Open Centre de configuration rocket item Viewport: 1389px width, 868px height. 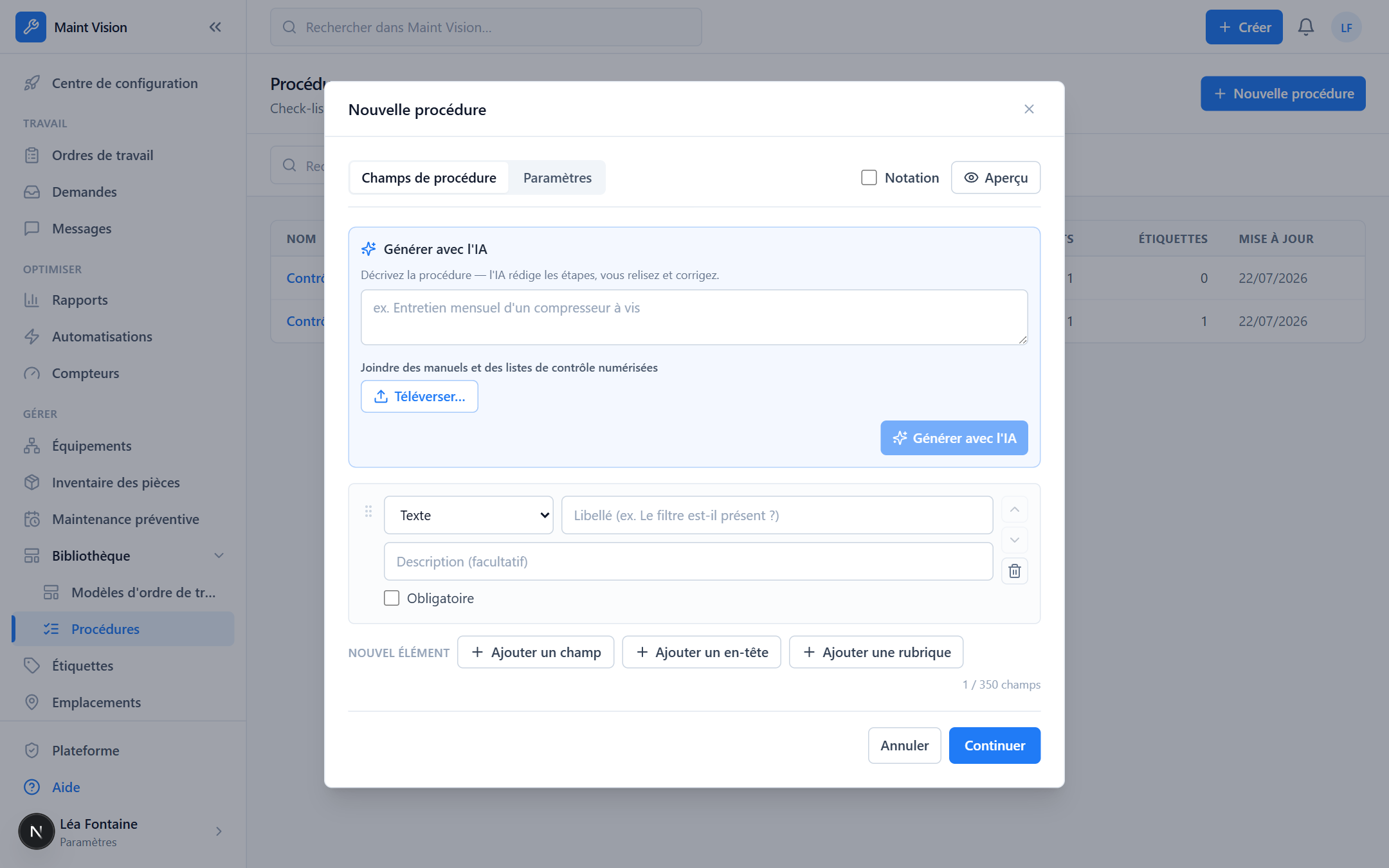[x=123, y=83]
